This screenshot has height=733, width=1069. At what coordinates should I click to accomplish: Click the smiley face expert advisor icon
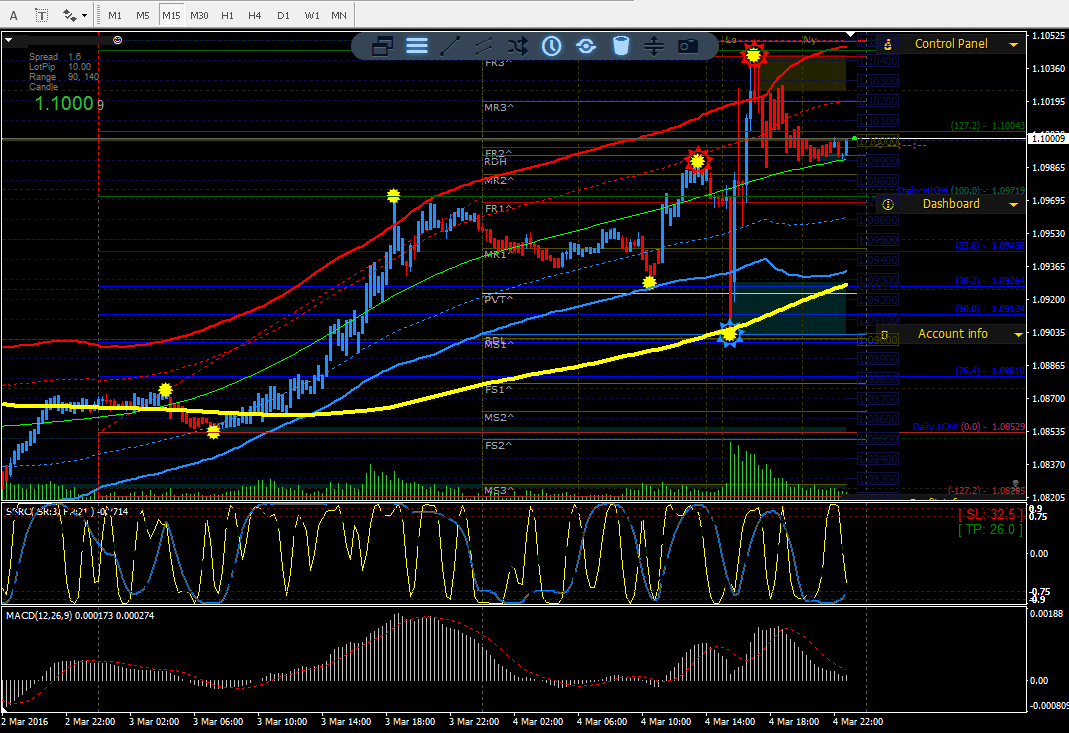(117, 40)
